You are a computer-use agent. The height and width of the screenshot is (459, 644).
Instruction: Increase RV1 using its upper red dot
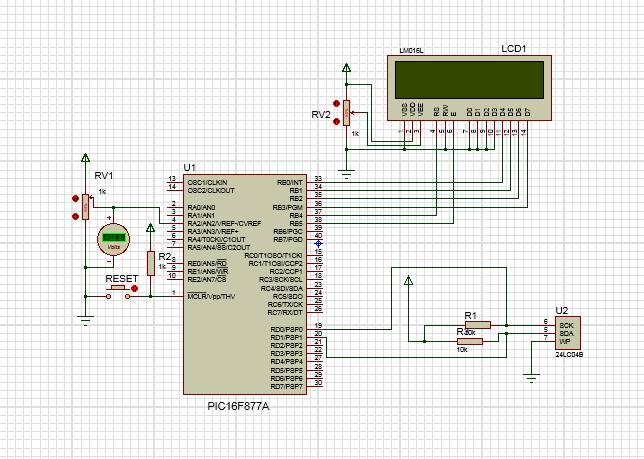coord(75,199)
